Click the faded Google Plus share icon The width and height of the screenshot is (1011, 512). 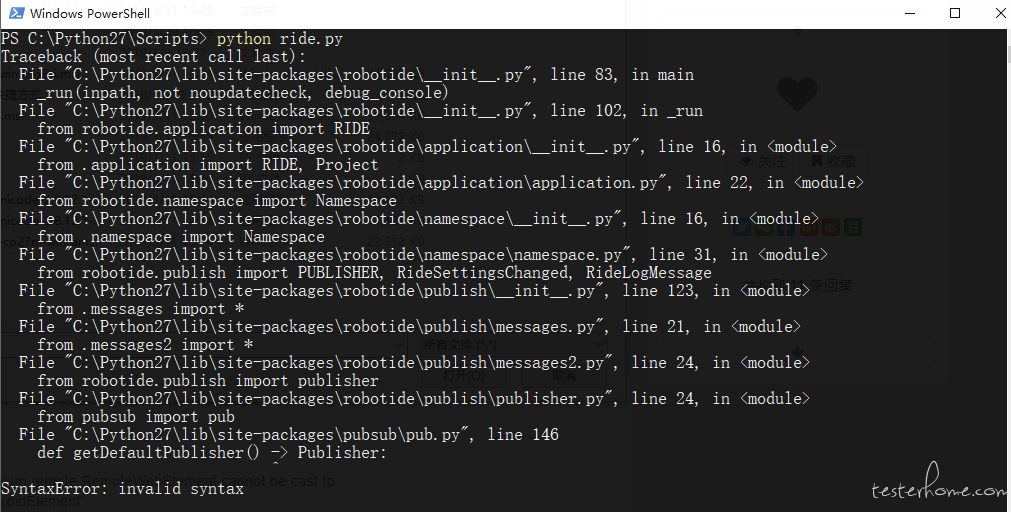coord(809,226)
